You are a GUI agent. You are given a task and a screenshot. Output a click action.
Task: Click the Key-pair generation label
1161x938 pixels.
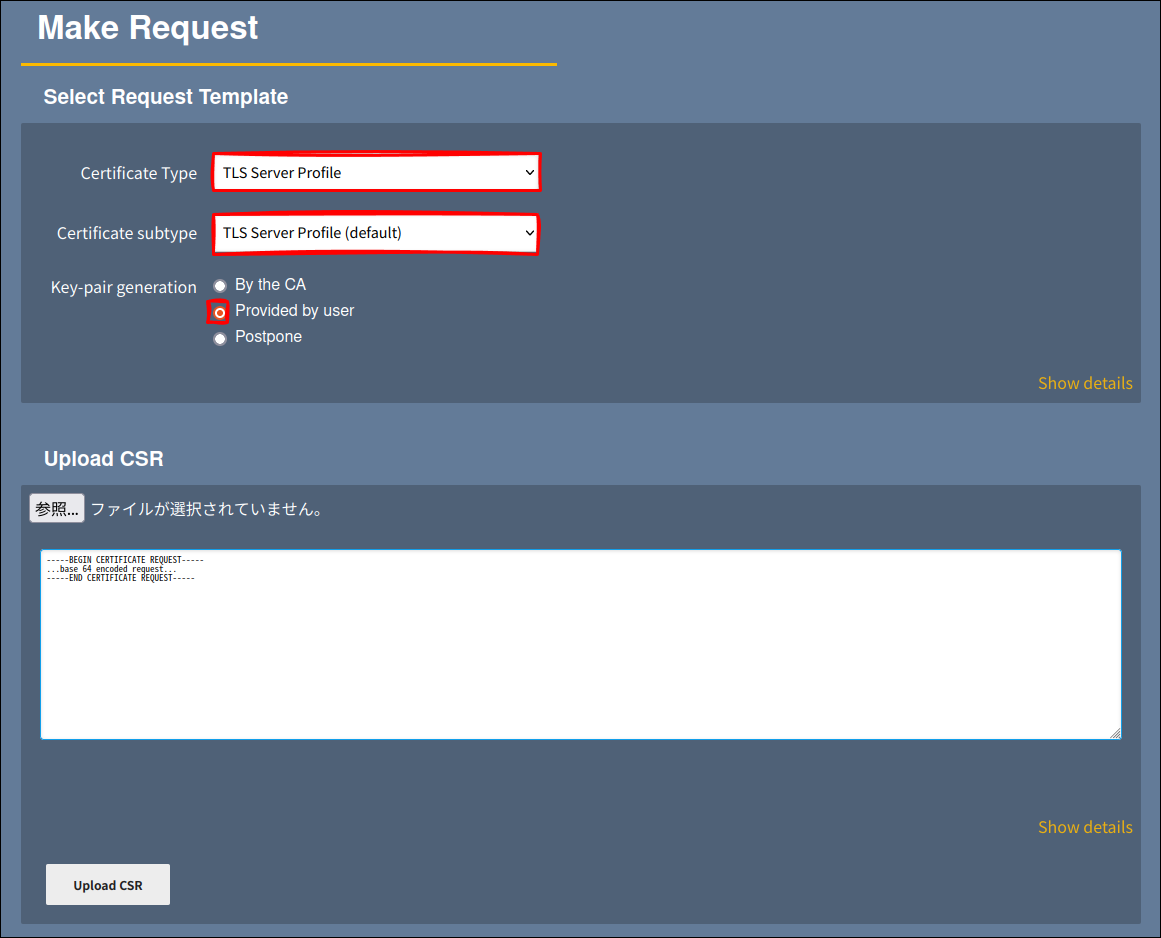124,287
